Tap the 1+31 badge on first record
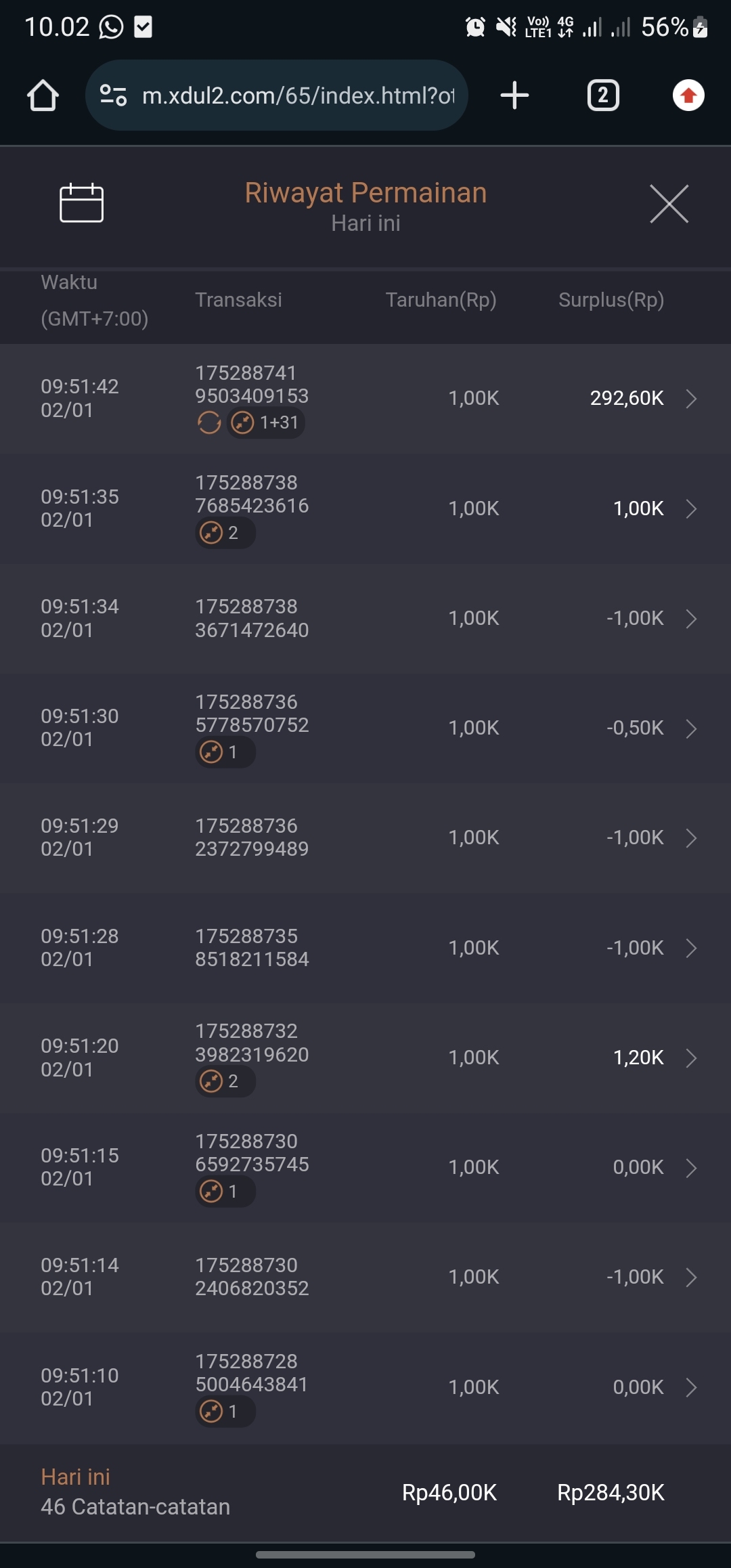Image resolution: width=731 pixels, height=1568 pixels. click(x=266, y=423)
